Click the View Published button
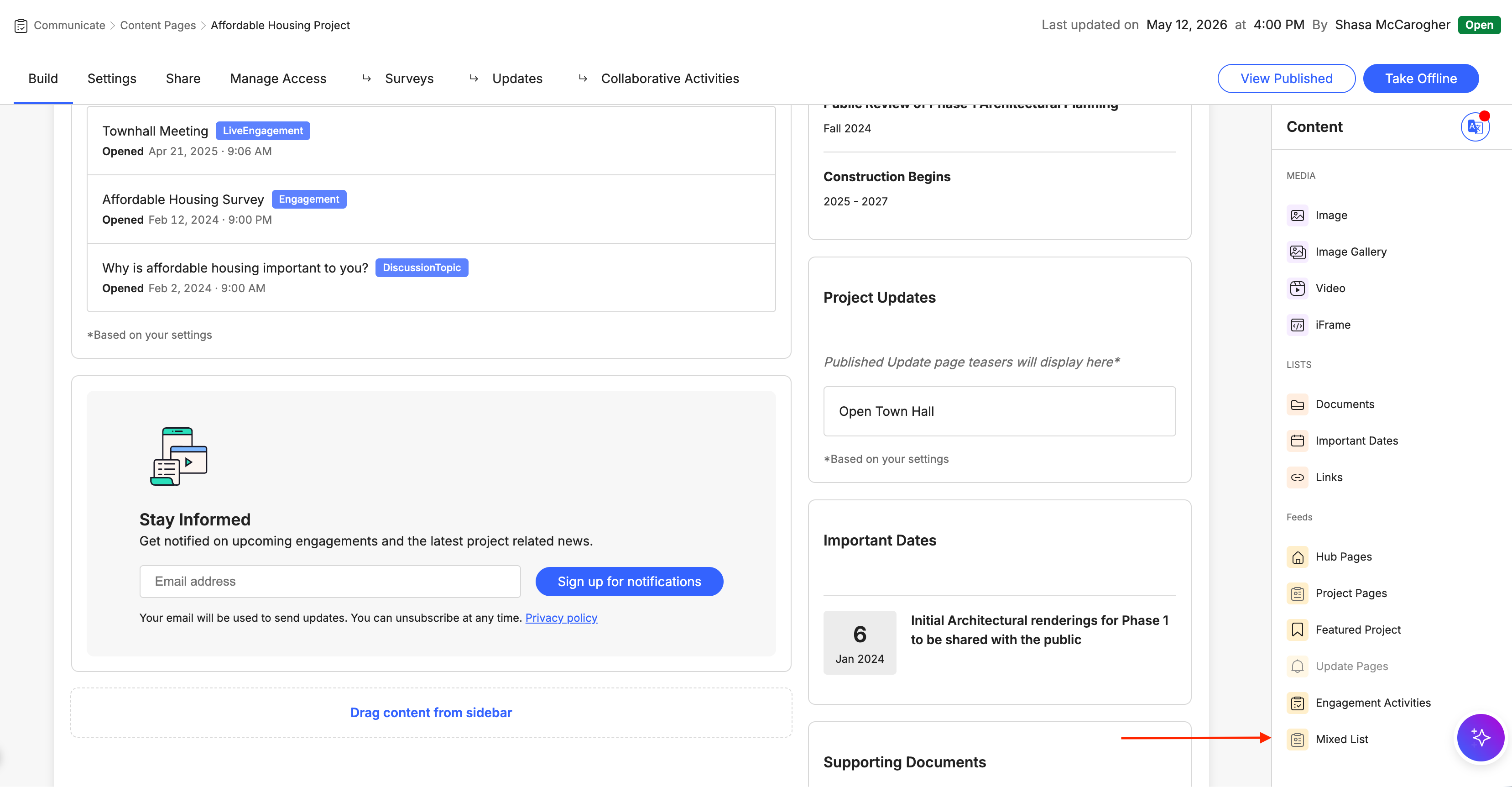Screen dimensions: 1512x787 (x=1287, y=79)
